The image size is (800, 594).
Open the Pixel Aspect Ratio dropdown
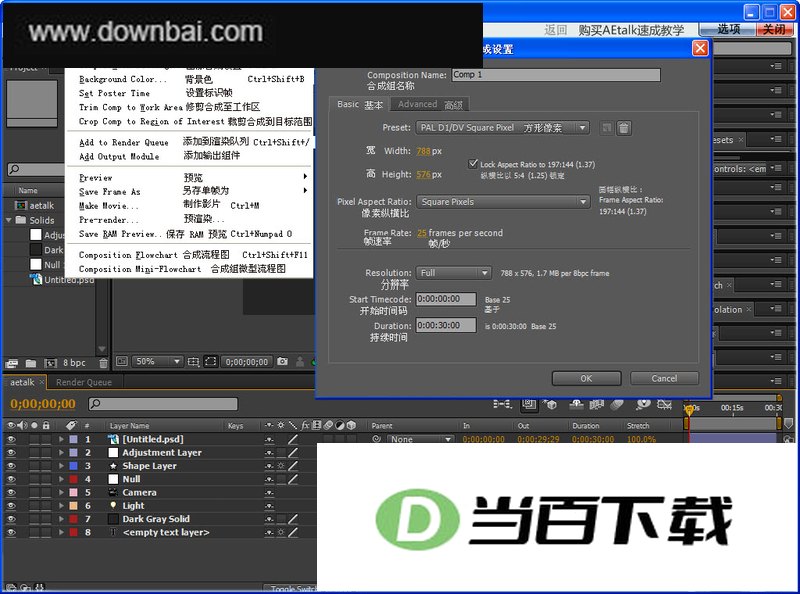pyautogui.click(x=503, y=202)
